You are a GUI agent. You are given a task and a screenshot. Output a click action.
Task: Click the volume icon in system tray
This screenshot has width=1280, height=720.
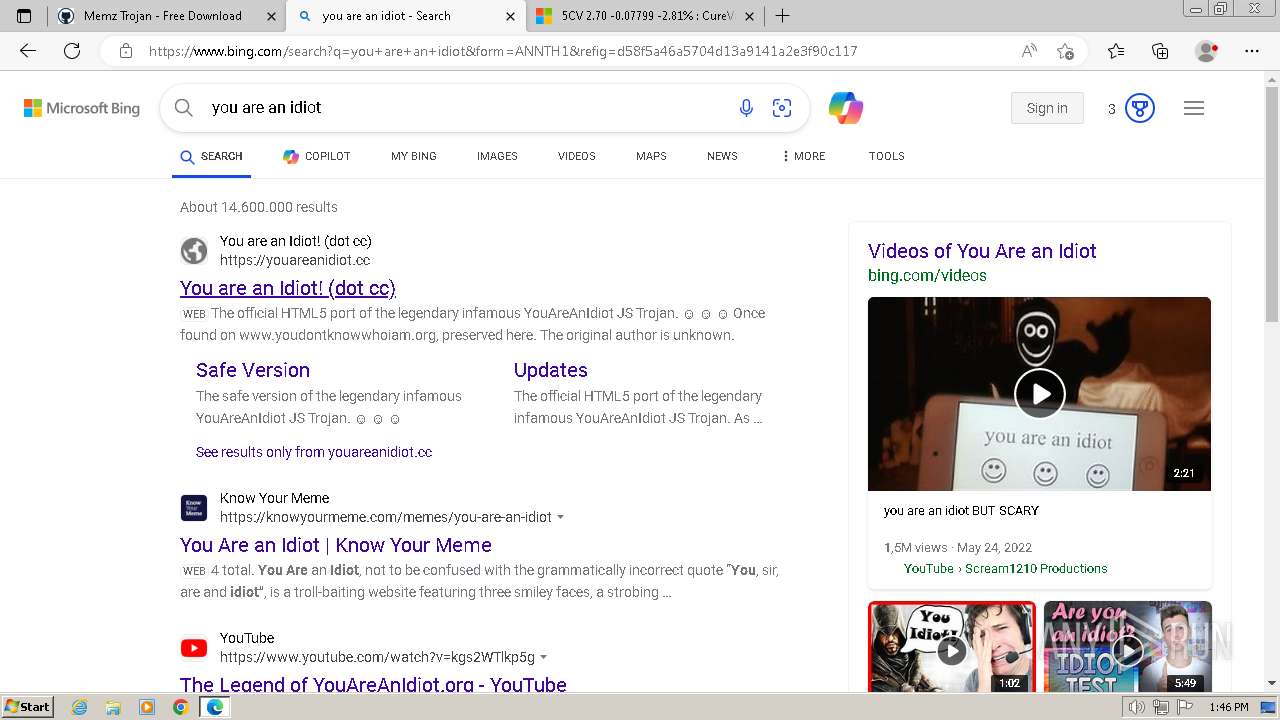pos(1136,707)
